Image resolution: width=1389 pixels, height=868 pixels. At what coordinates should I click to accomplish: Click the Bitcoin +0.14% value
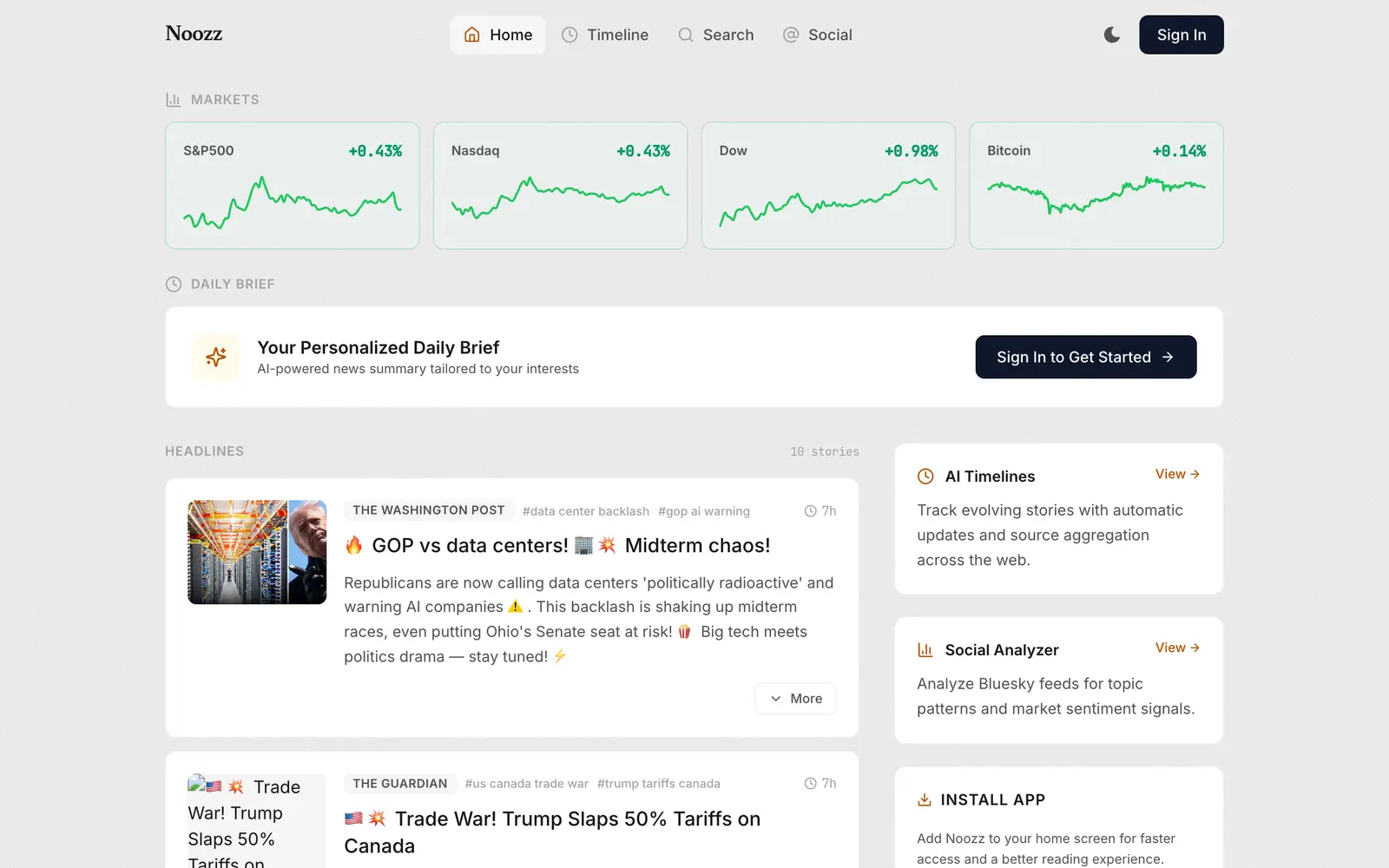coord(1179,151)
